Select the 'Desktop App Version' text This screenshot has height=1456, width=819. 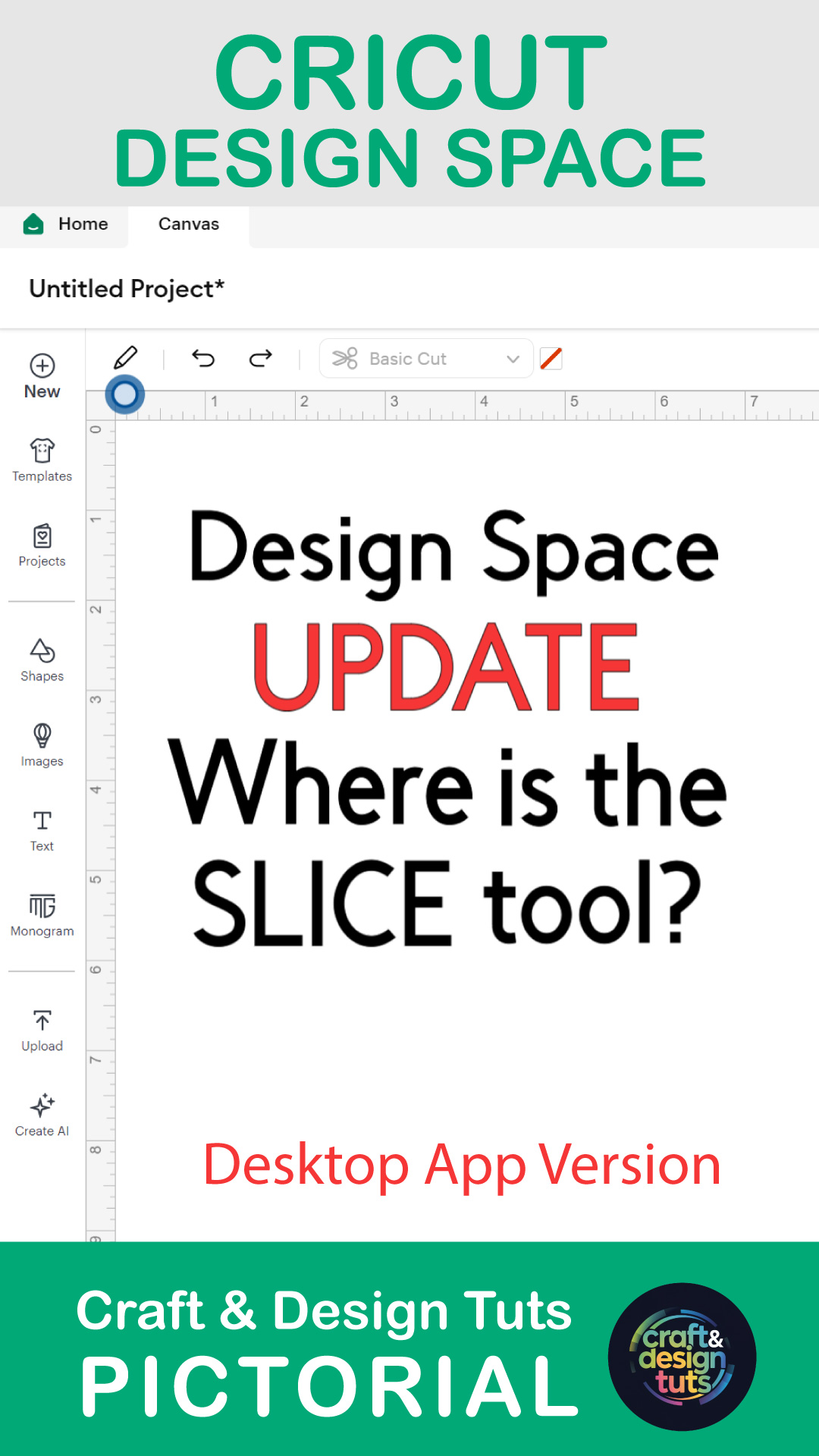click(462, 1166)
